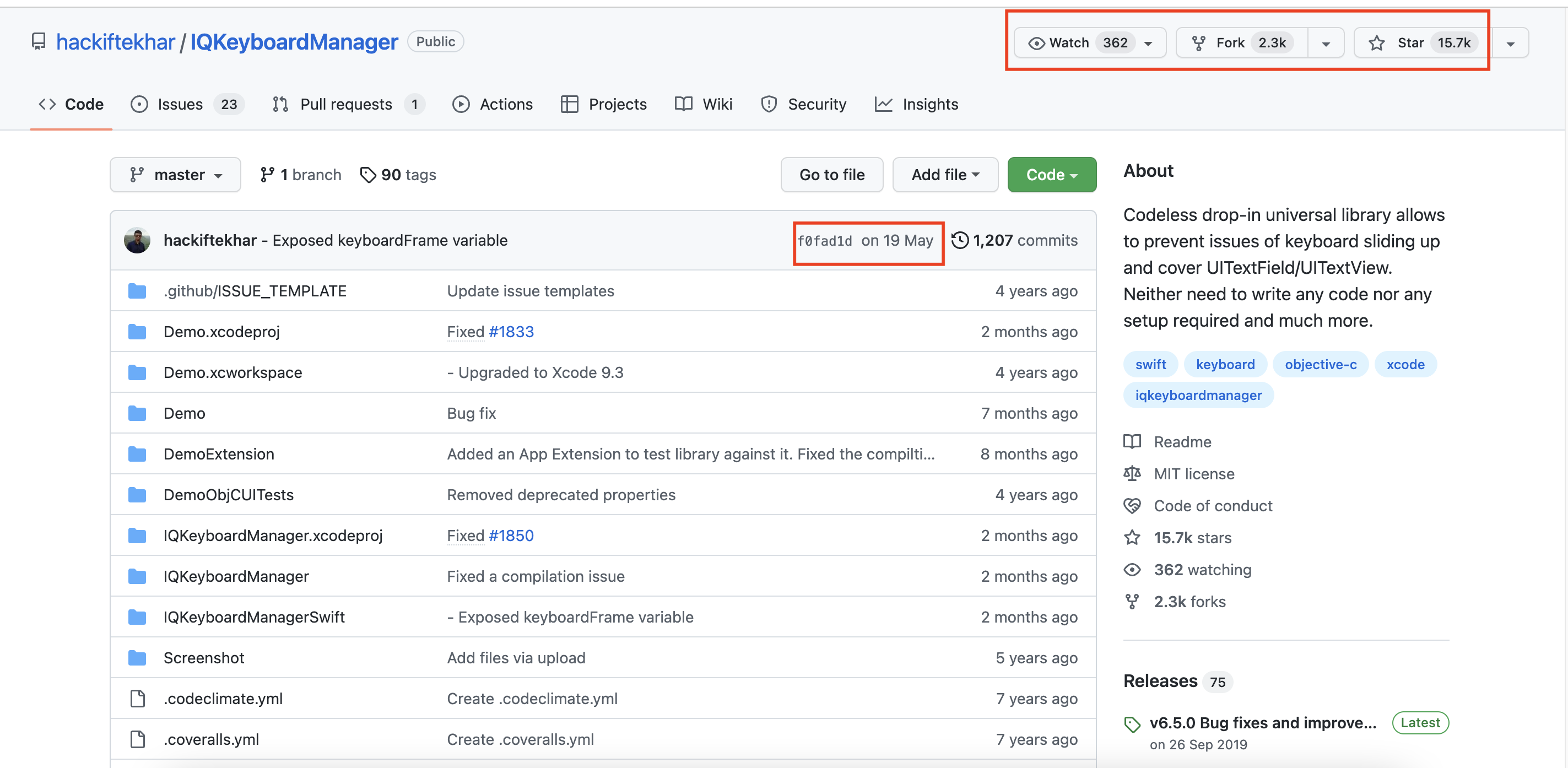Click the DemoObjCUITests folder icon
The image size is (1568, 768).
137,495
